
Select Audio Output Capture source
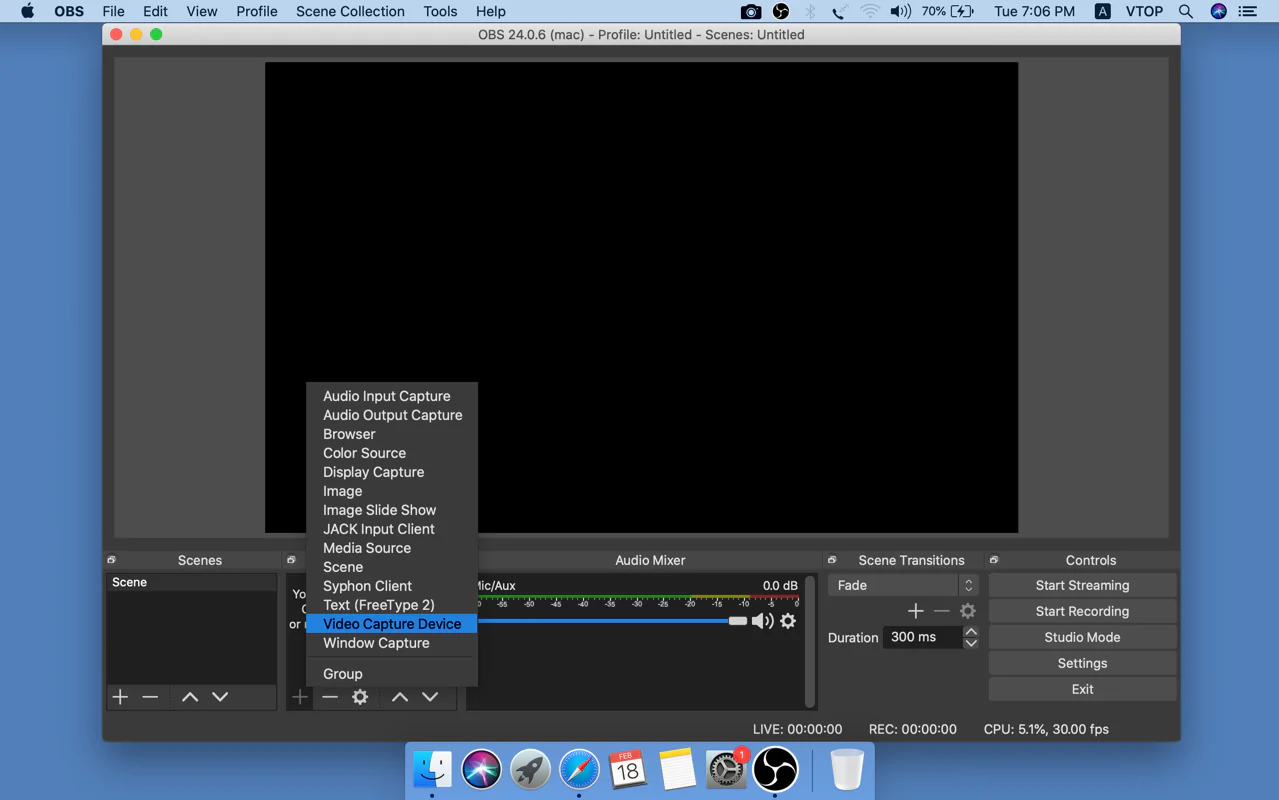click(x=392, y=415)
